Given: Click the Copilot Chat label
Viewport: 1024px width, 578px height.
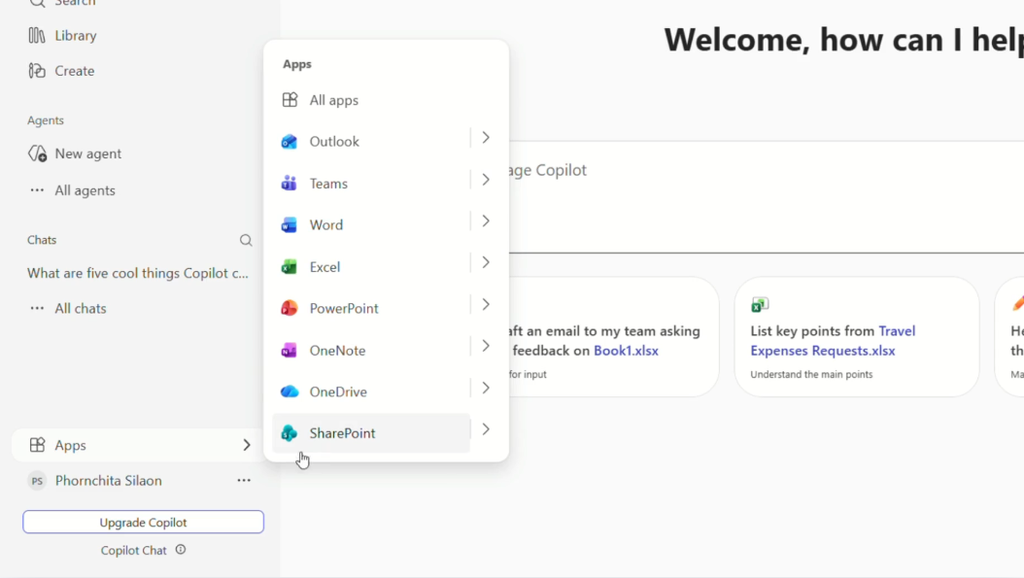Looking at the screenshot, I should tap(133, 551).
